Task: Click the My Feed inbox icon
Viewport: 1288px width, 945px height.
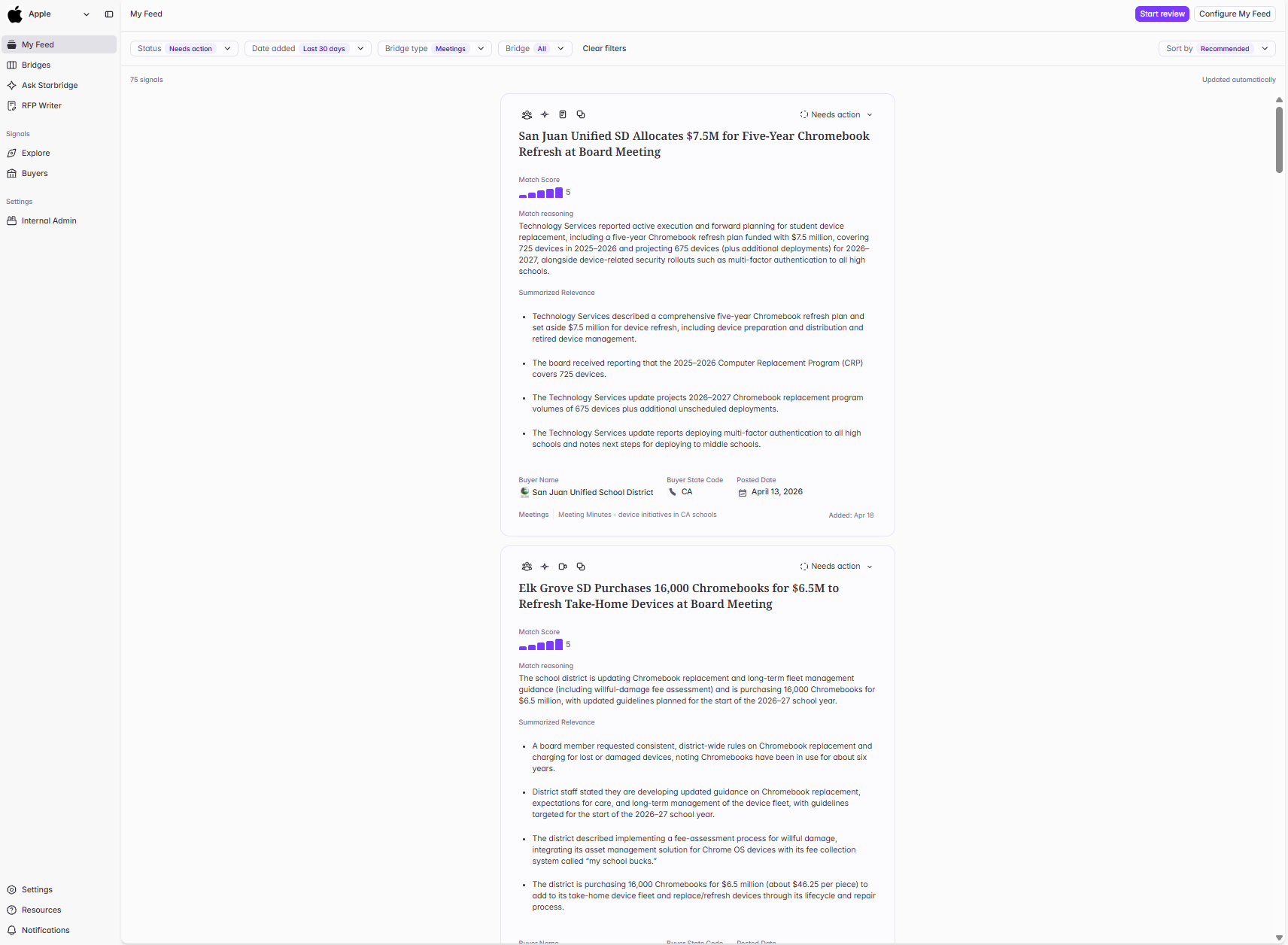Action: point(12,45)
